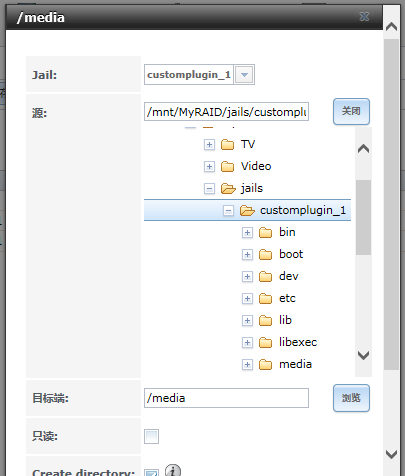Select the customplugin_1 tree row
The width and height of the screenshot is (405, 476).
point(247,210)
